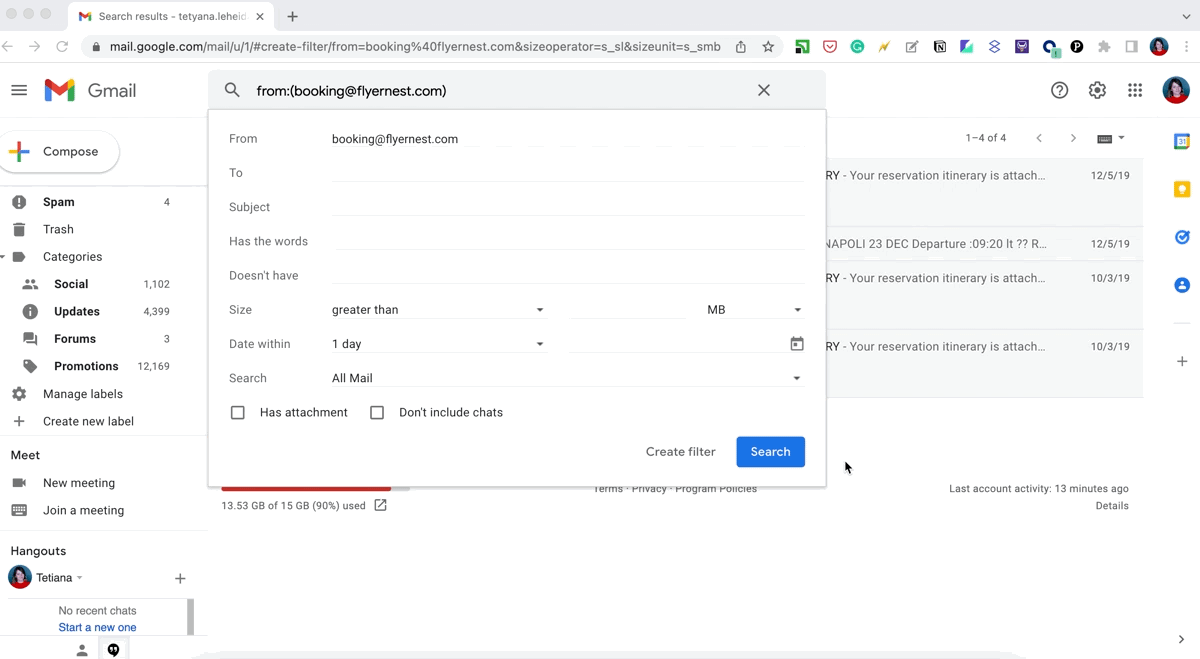This screenshot has width=1200, height=659.
Task: Pick a date with the calendar icon
Action: [797, 344]
